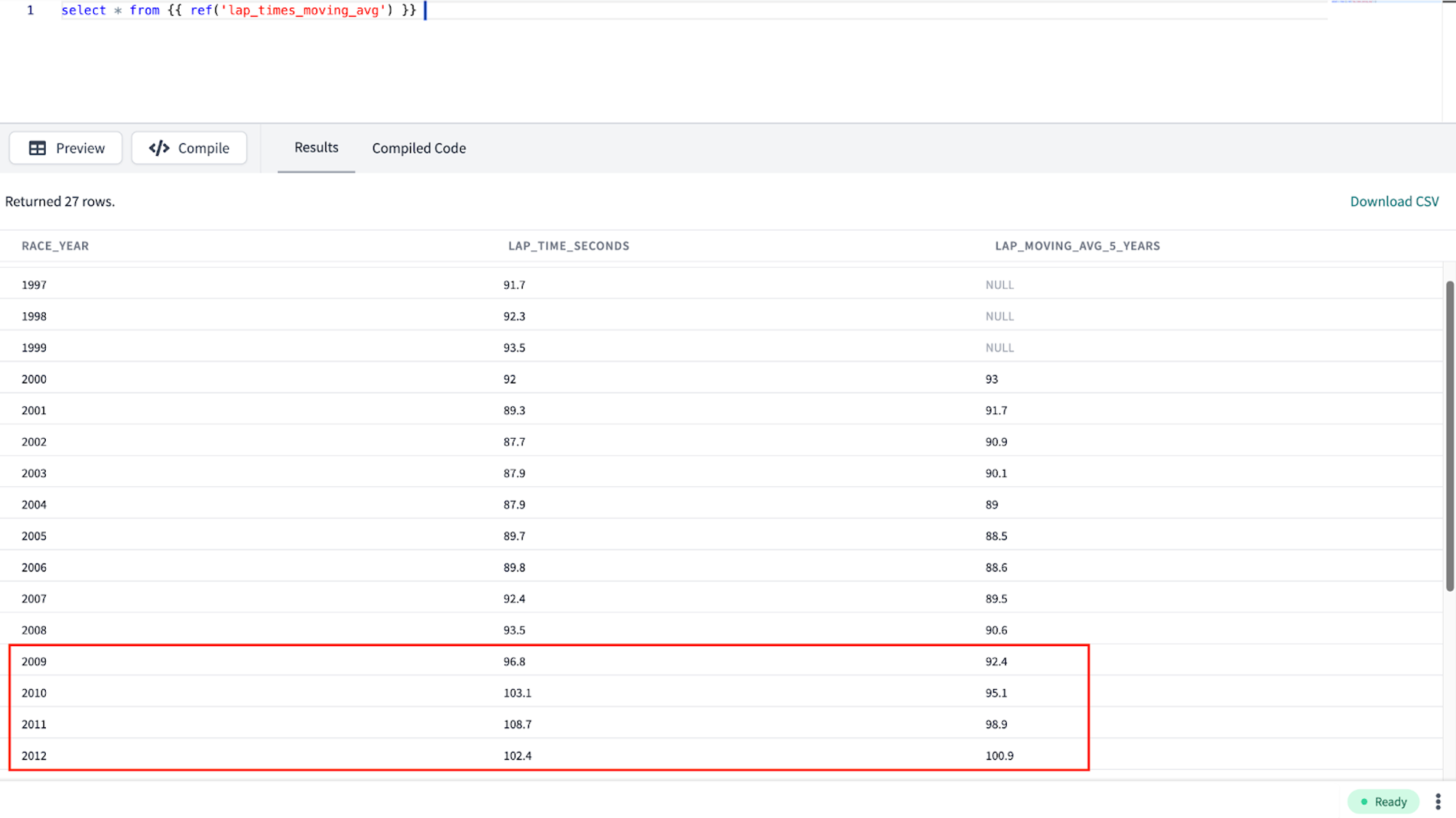Open the three-dot kebab menu
Screen dimensions: 1456x818
pos(1438,801)
